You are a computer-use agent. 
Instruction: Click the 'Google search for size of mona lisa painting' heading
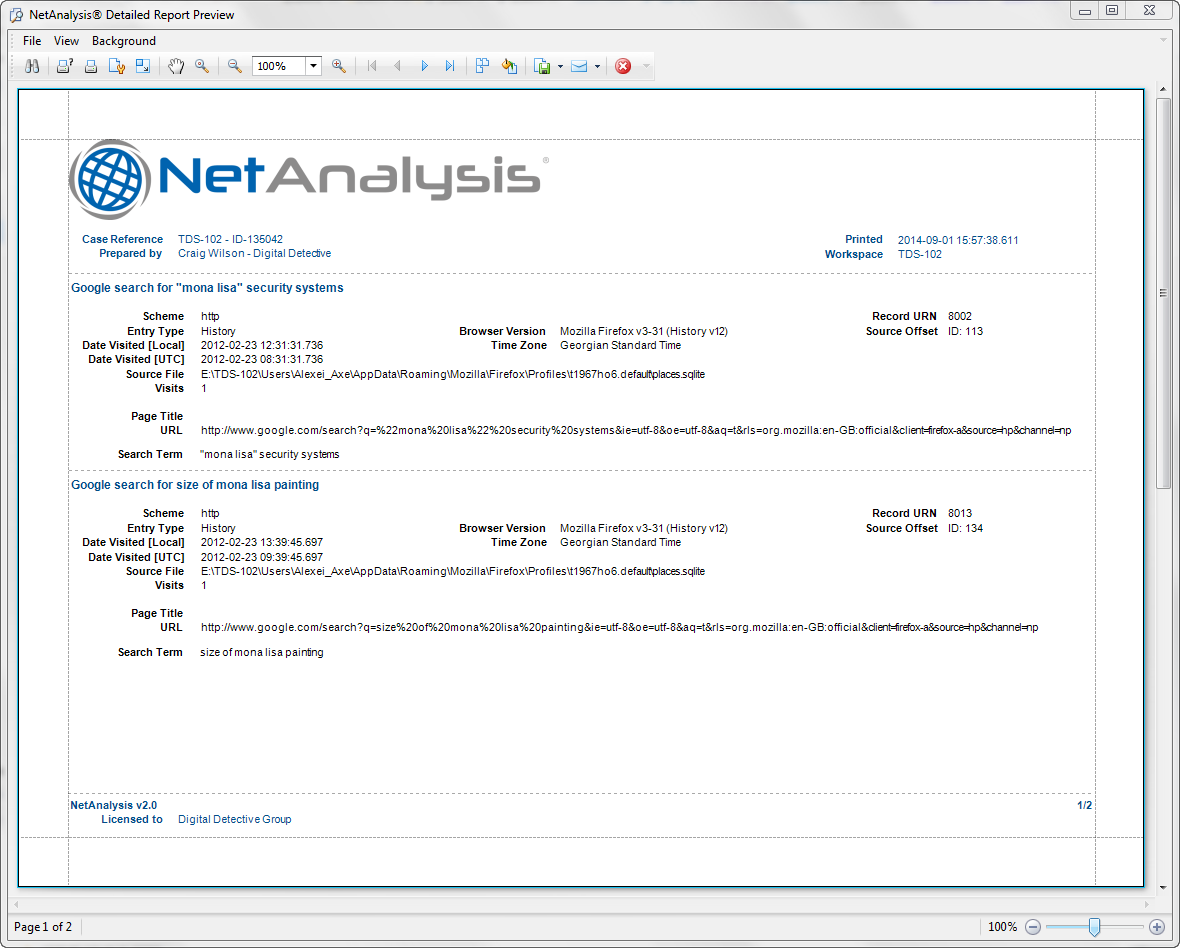[x=195, y=485]
